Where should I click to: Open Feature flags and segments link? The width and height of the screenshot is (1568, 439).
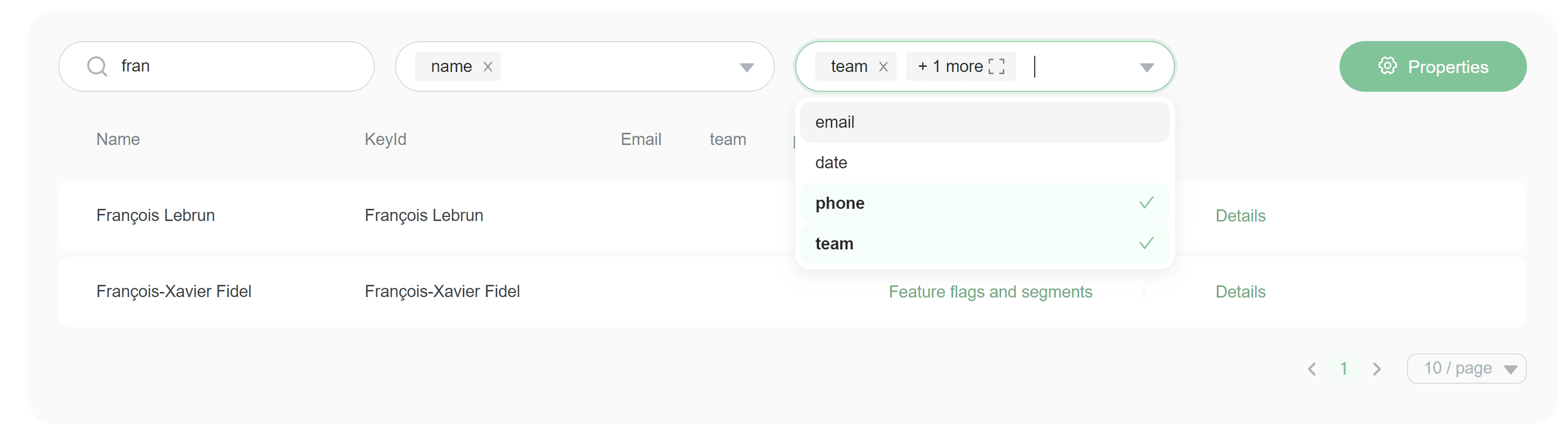click(x=990, y=291)
